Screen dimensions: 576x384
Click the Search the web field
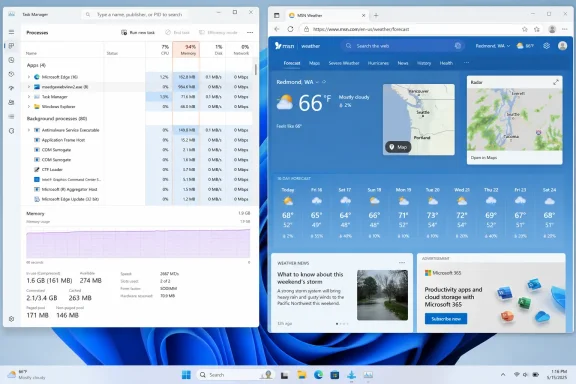403,46
